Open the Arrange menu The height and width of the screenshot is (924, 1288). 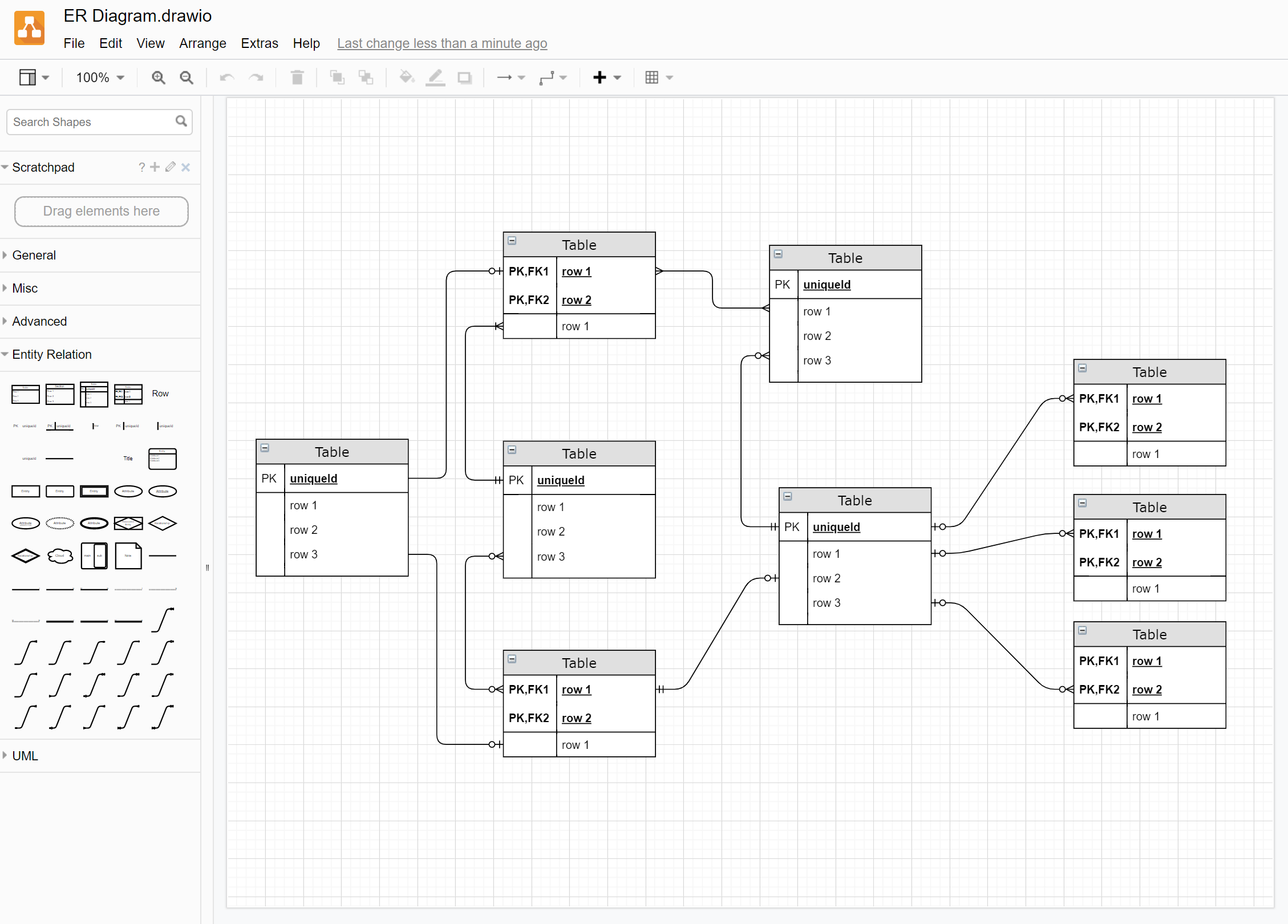pos(202,43)
